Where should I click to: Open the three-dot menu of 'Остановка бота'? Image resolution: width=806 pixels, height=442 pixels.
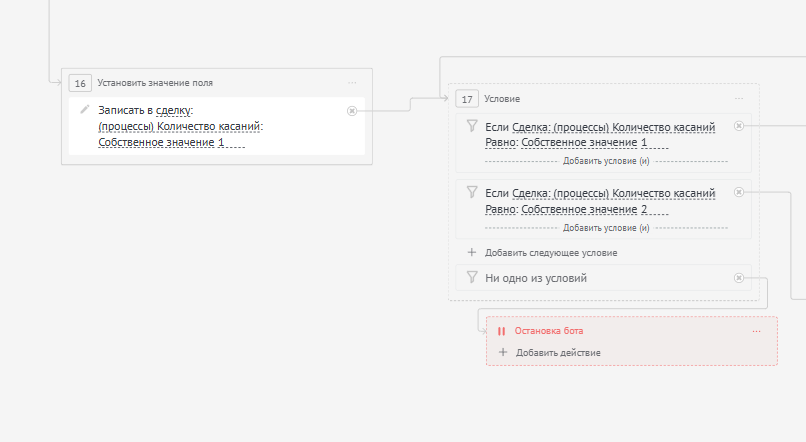(x=757, y=330)
